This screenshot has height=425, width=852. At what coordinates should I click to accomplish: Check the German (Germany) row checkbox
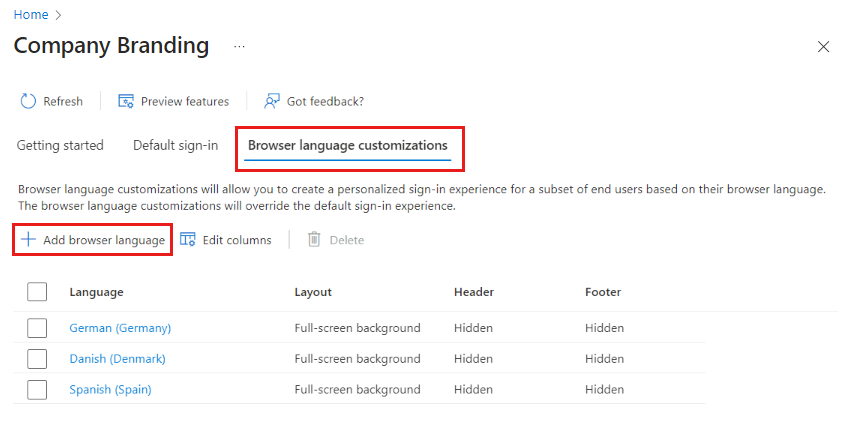click(x=37, y=328)
